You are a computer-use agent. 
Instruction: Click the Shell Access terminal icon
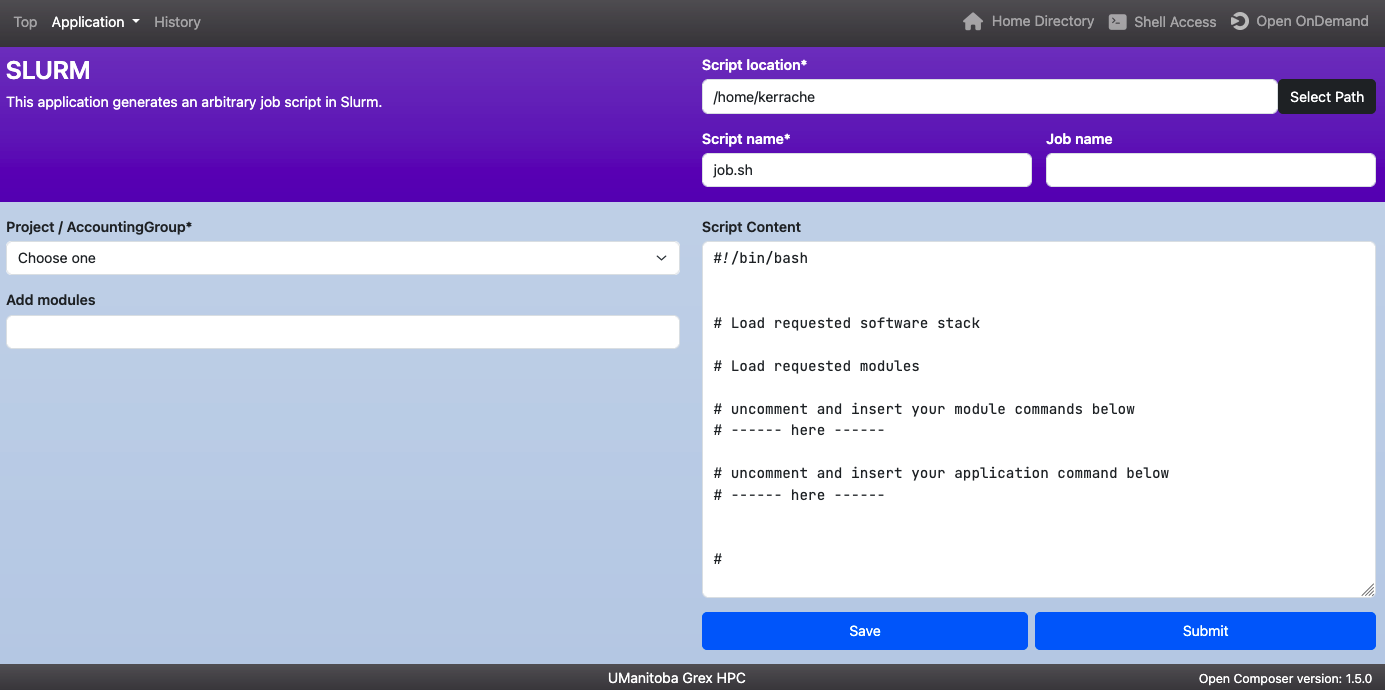tap(1118, 22)
